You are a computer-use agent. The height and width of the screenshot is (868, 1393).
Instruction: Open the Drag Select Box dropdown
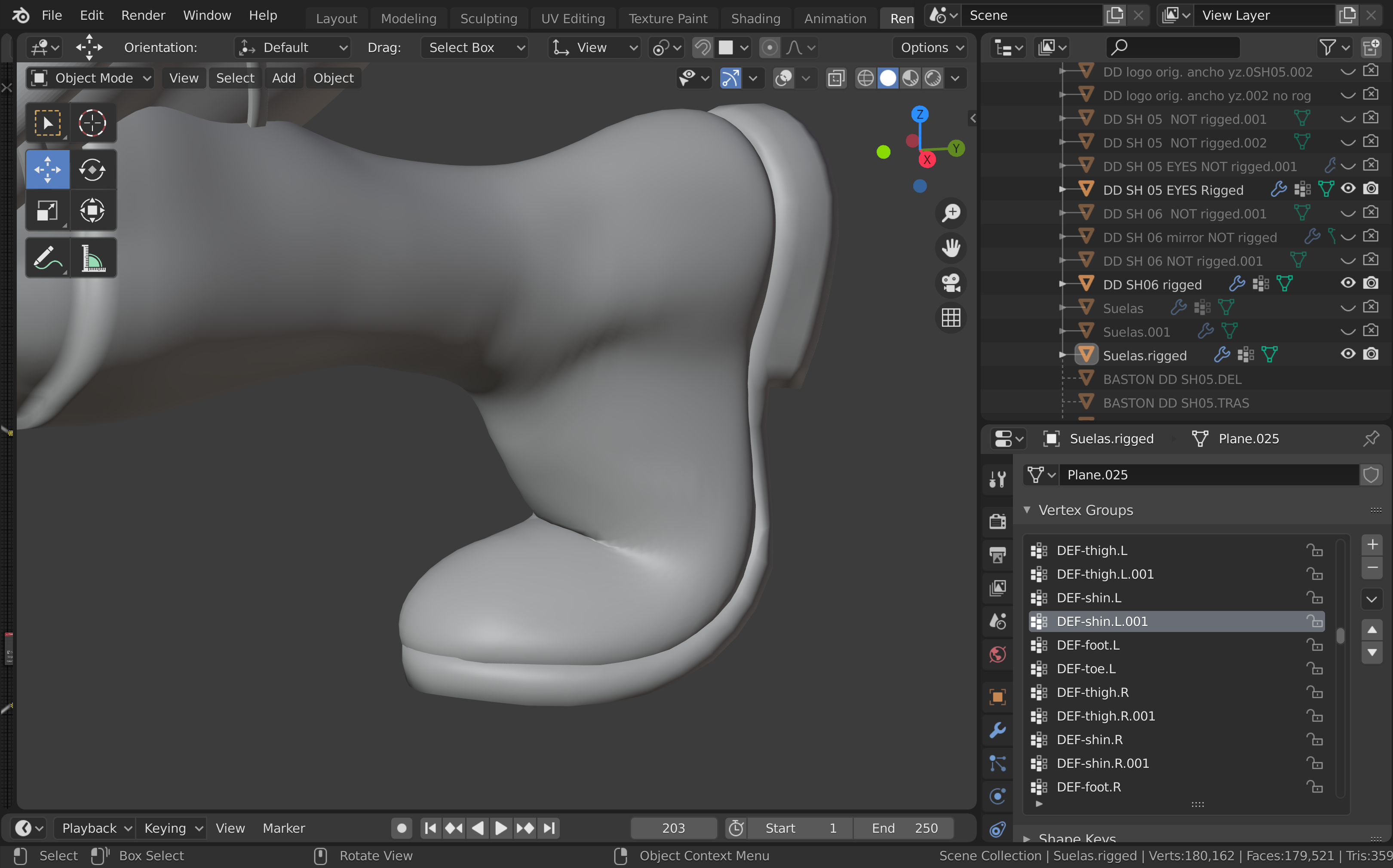tap(475, 48)
